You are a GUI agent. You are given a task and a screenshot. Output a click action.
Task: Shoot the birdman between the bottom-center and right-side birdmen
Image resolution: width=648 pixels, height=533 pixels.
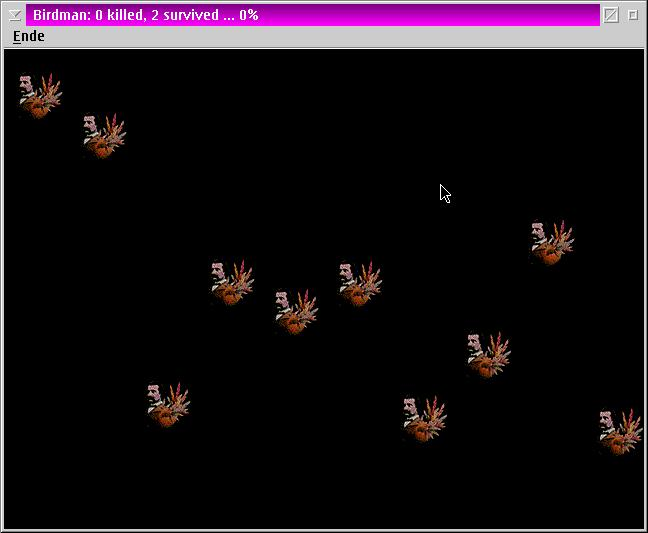[488, 355]
